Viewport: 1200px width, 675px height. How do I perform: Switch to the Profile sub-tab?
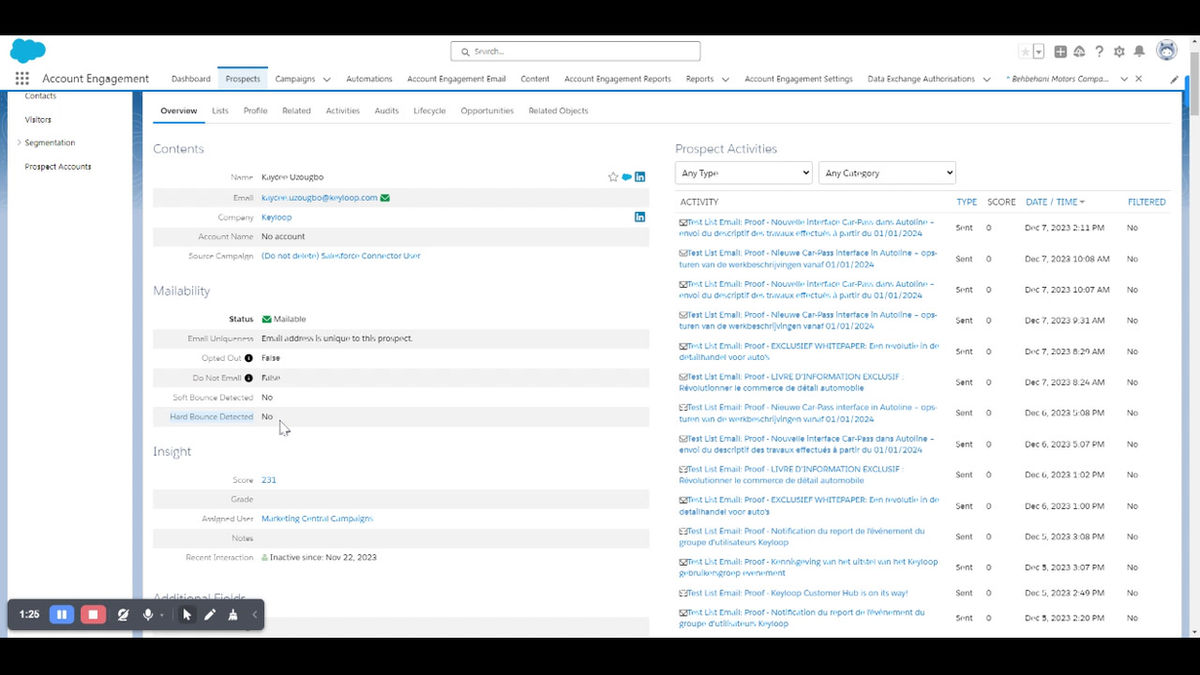click(255, 111)
